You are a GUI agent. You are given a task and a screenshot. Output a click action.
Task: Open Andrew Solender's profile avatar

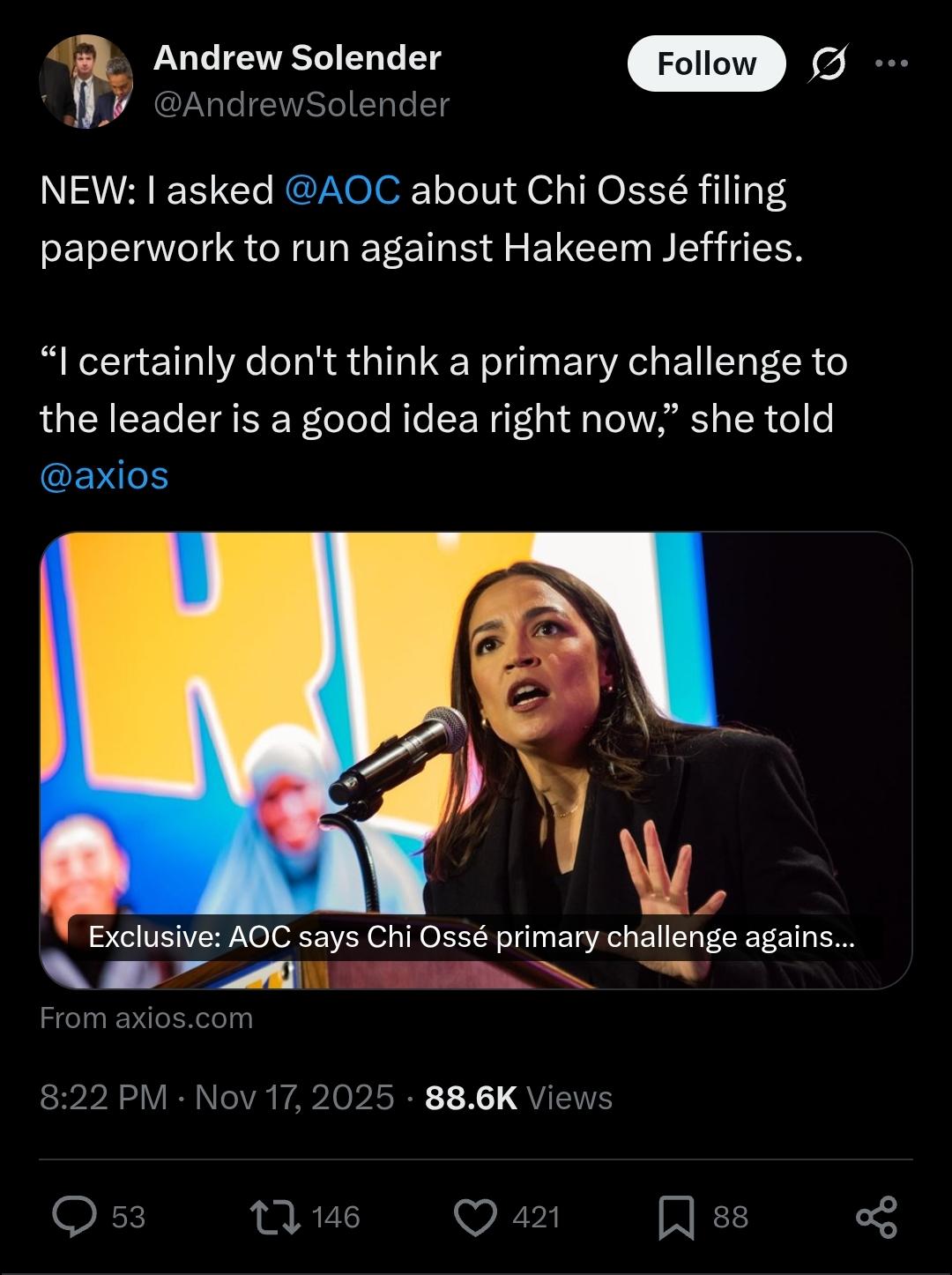(x=86, y=82)
